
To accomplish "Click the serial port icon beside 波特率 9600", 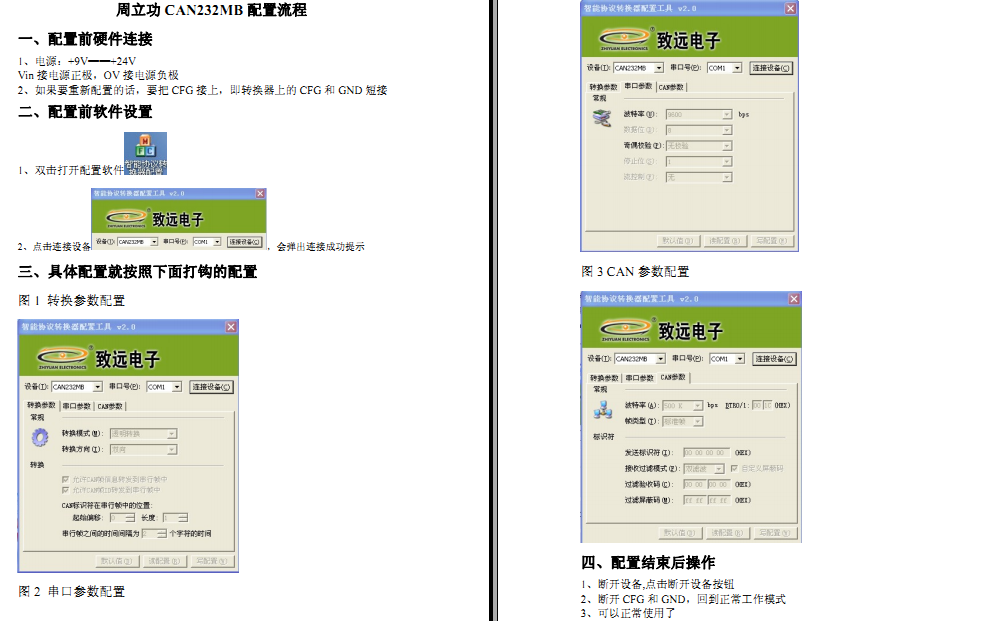I will (602, 118).
